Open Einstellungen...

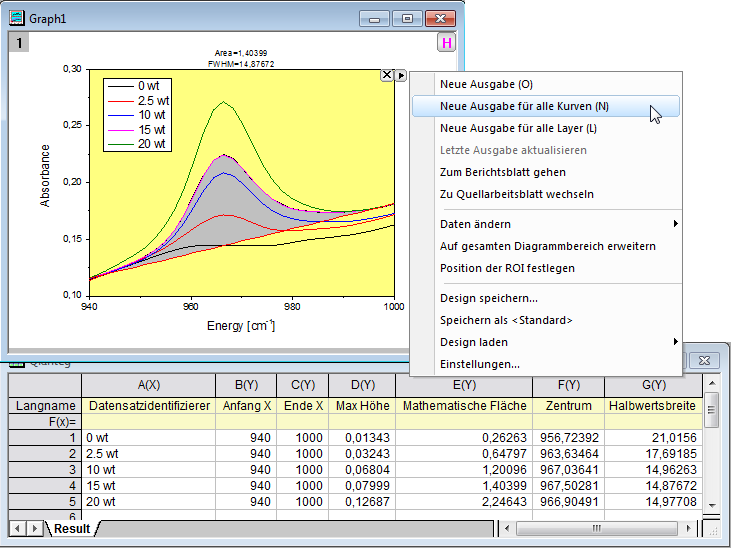click(545, 364)
